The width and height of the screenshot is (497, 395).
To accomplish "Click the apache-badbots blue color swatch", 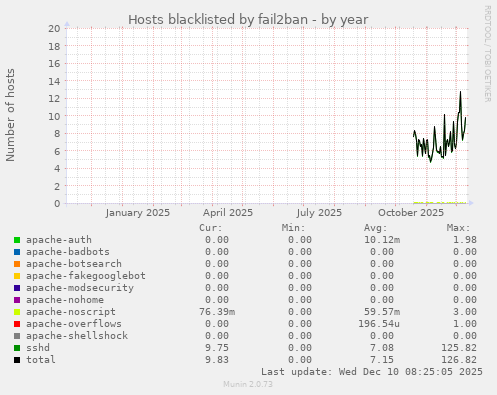I will pyautogui.click(x=17, y=252).
